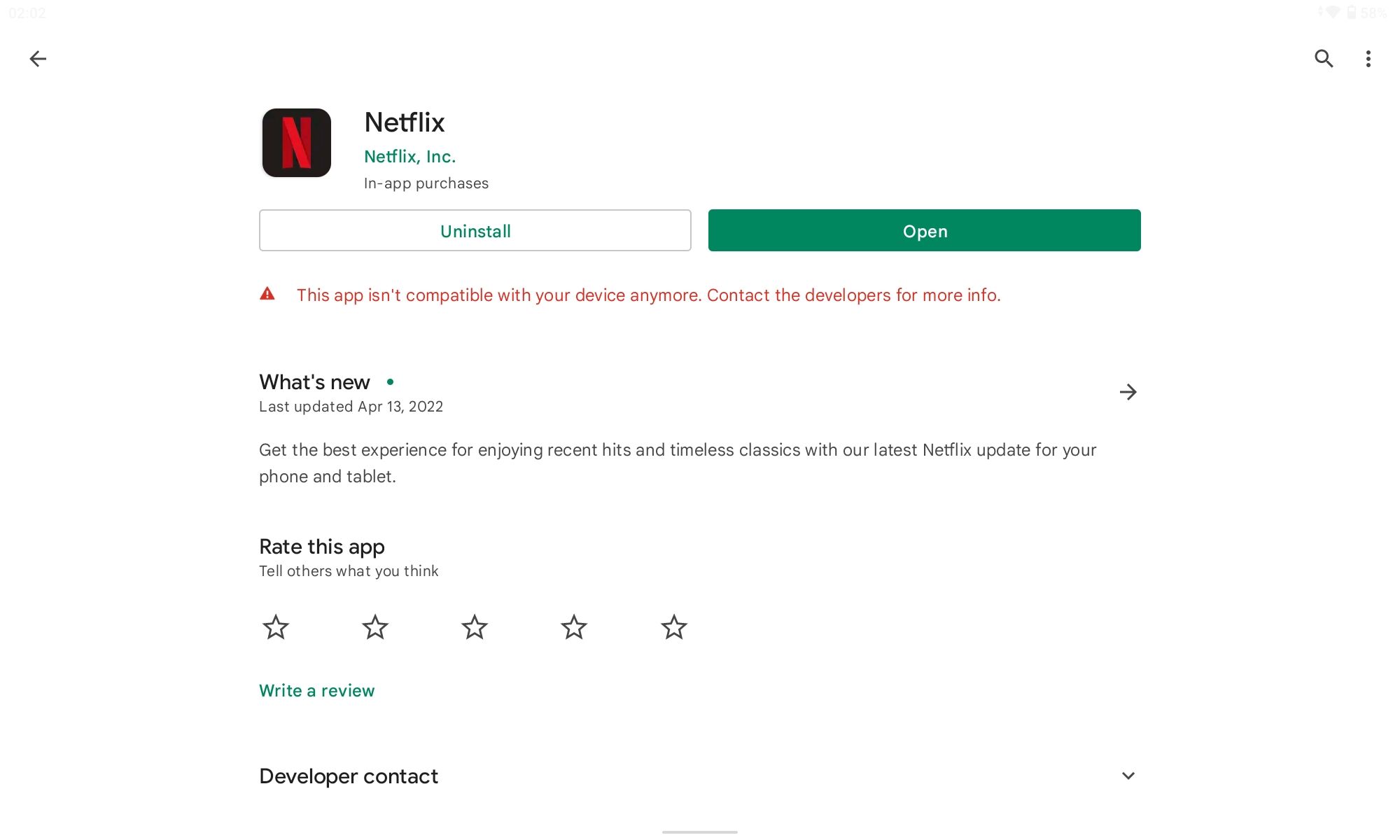Tap the What's new heading
The height and width of the screenshot is (840, 1400).
point(314,382)
